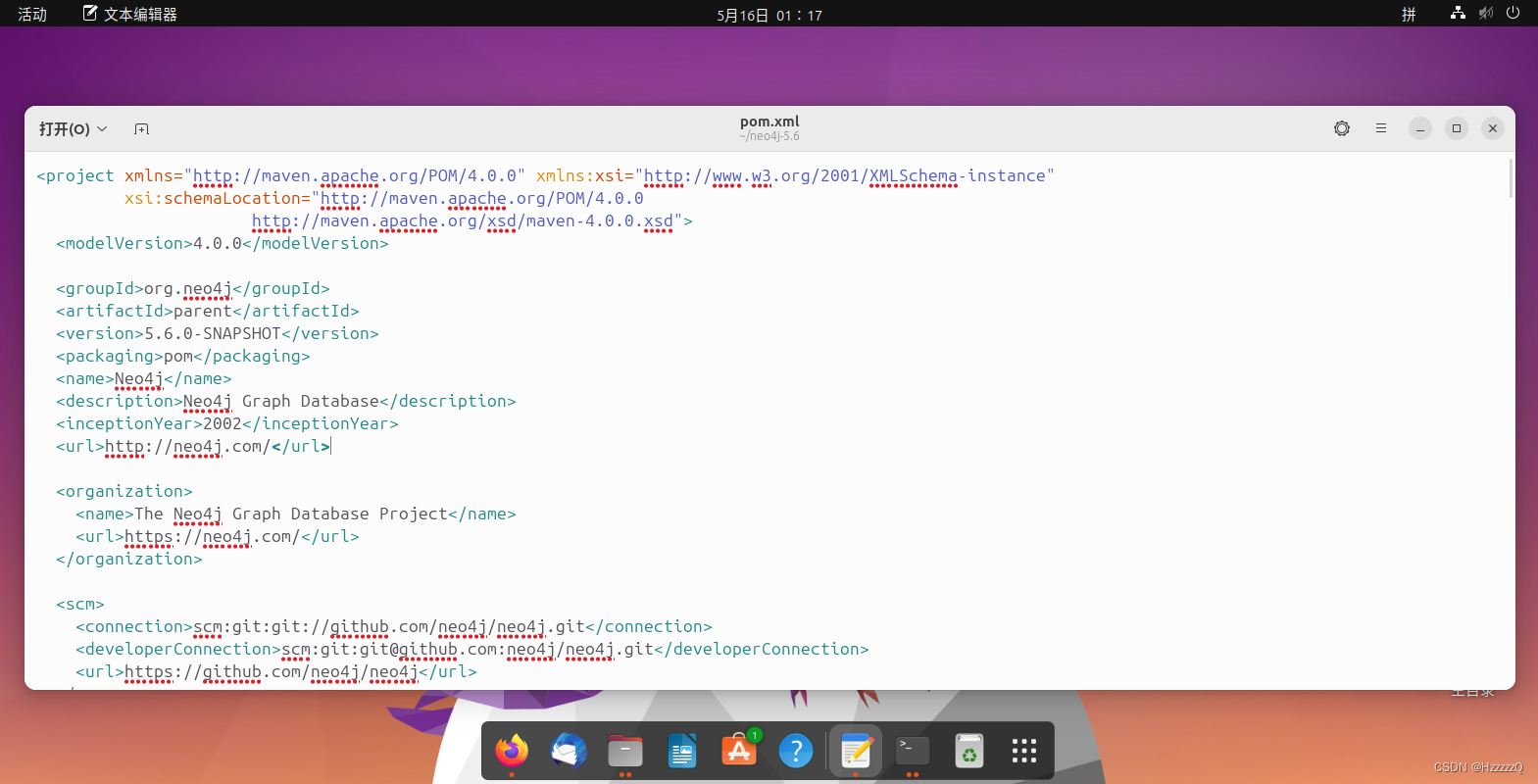Click the artifactId parent line
Image resolution: width=1538 pixels, height=784 pixels.
click(x=208, y=311)
